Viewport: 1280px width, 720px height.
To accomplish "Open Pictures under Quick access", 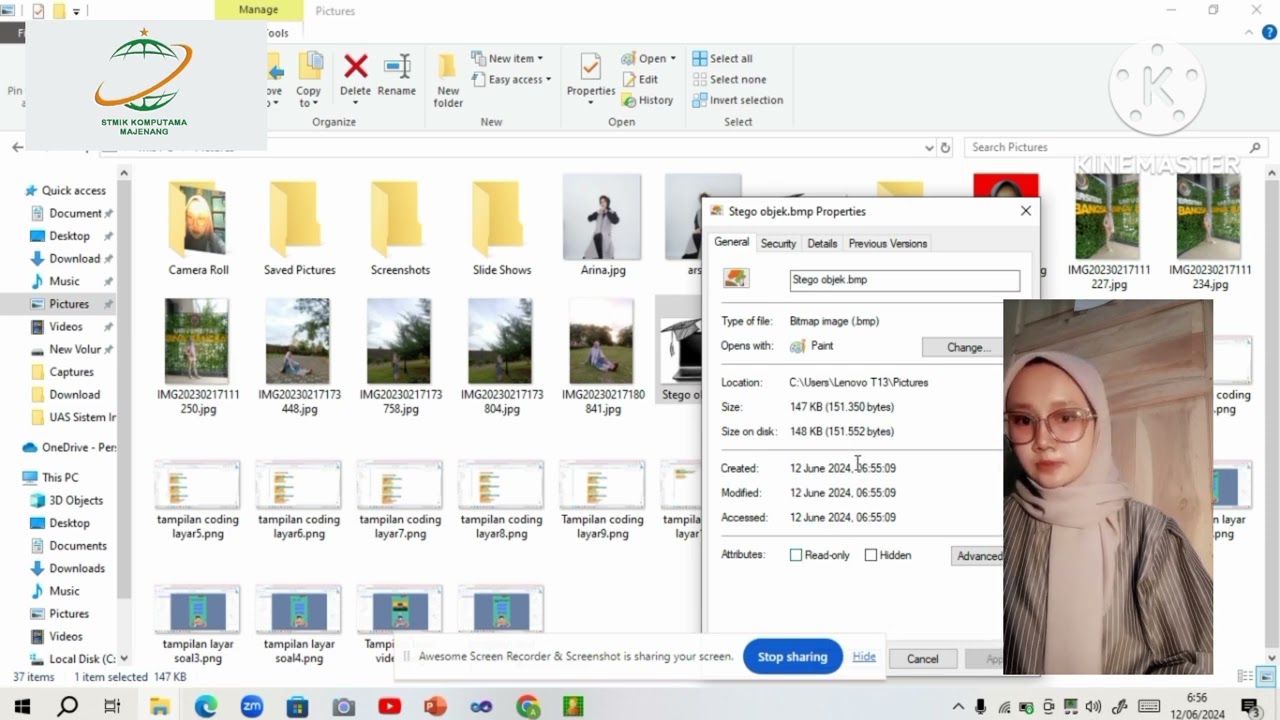I will pyautogui.click(x=69, y=304).
